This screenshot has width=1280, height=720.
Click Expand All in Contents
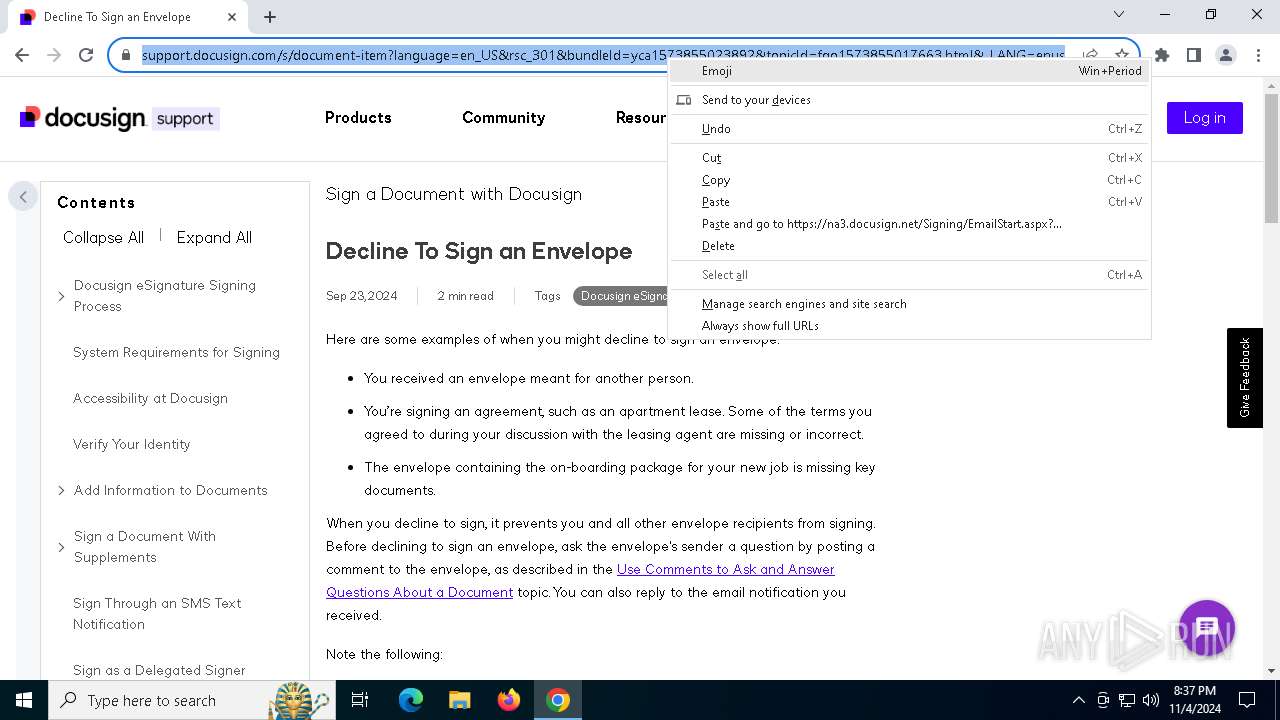[x=214, y=238]
